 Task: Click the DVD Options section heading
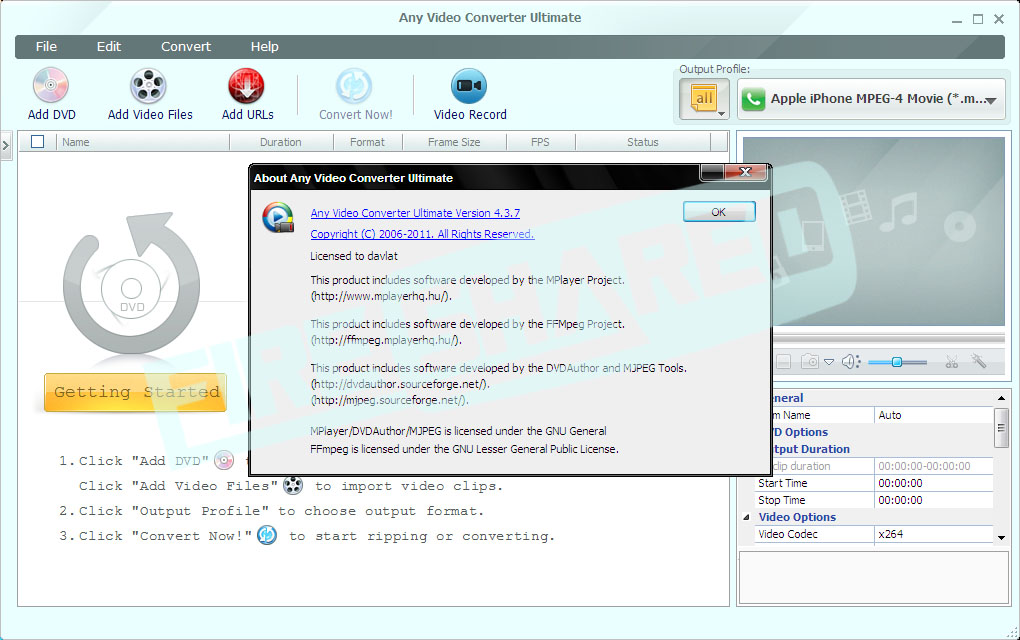(800, 432)
